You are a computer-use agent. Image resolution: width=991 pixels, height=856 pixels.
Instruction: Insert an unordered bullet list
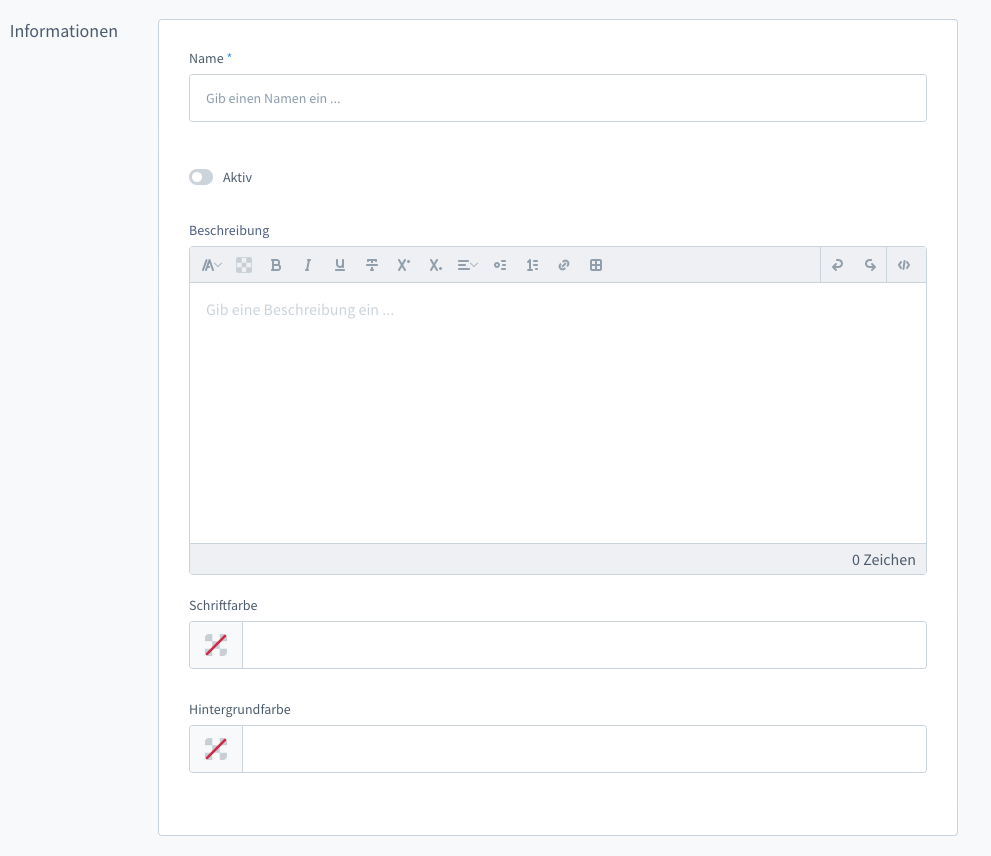500,265
